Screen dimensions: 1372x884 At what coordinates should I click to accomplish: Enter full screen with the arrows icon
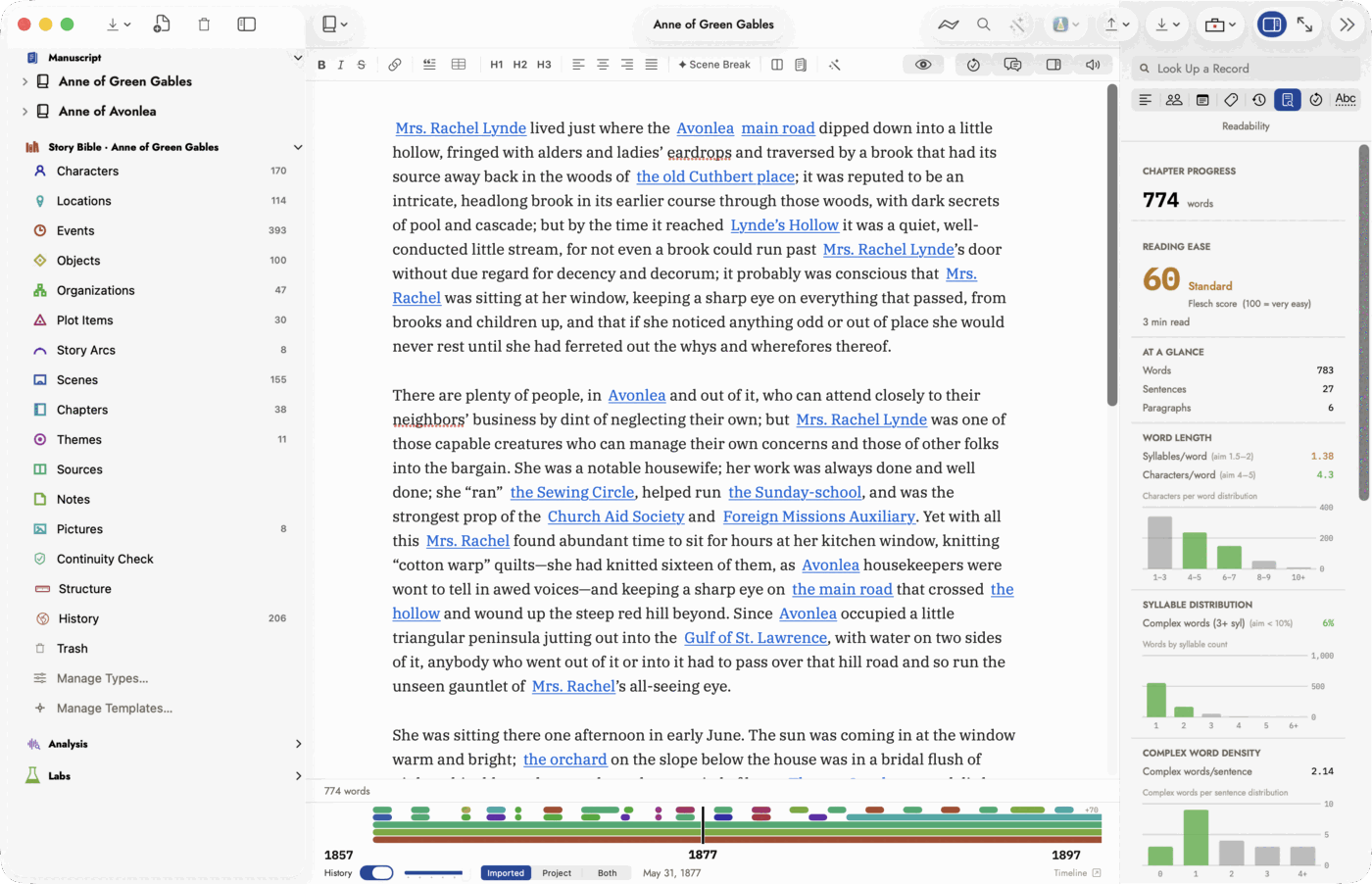tap(1304, 25)
